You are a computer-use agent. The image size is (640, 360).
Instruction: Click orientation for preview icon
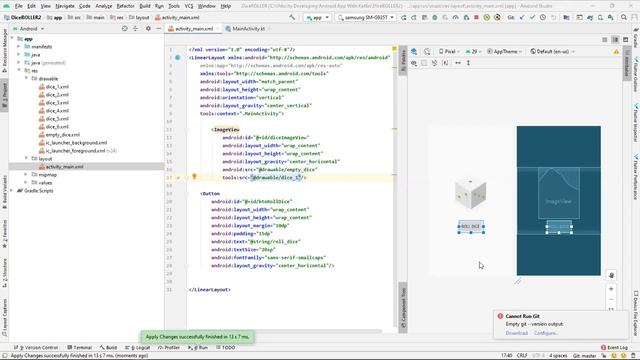tap(427, 51)
